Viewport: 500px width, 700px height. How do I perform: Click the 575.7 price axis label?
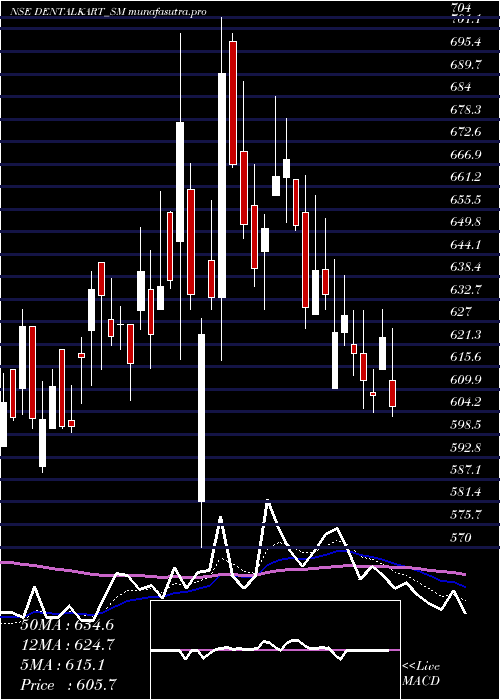point(466,514)
